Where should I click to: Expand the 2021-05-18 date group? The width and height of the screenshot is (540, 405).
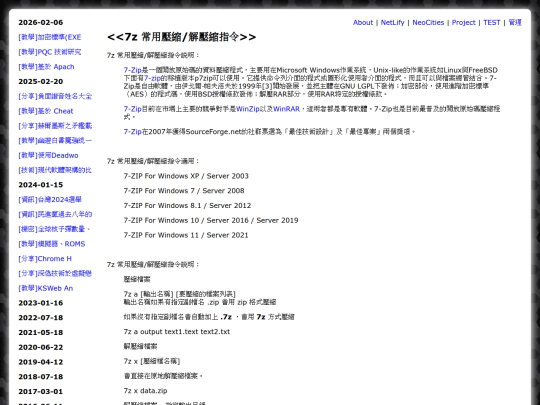(41, 333)
